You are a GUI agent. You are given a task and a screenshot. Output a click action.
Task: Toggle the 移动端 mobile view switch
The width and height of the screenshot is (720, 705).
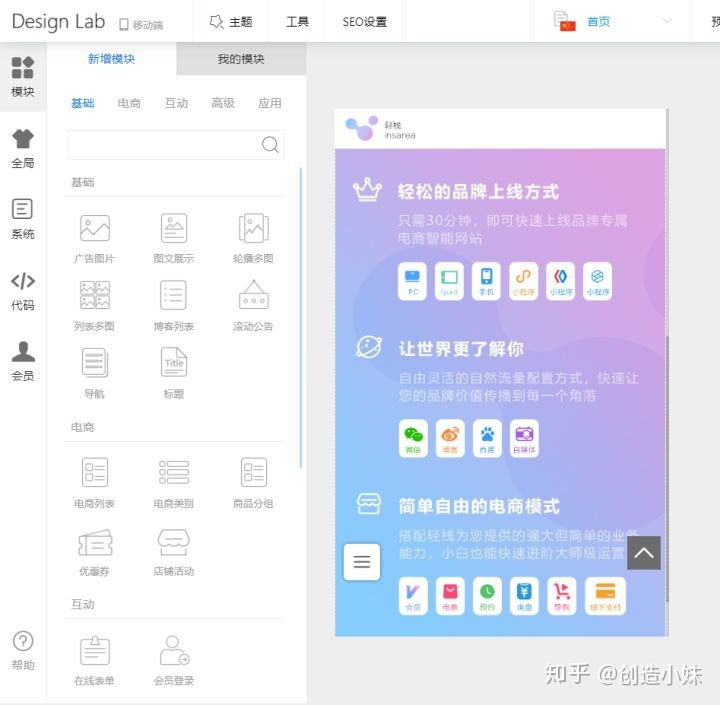(x=141, y=24)
